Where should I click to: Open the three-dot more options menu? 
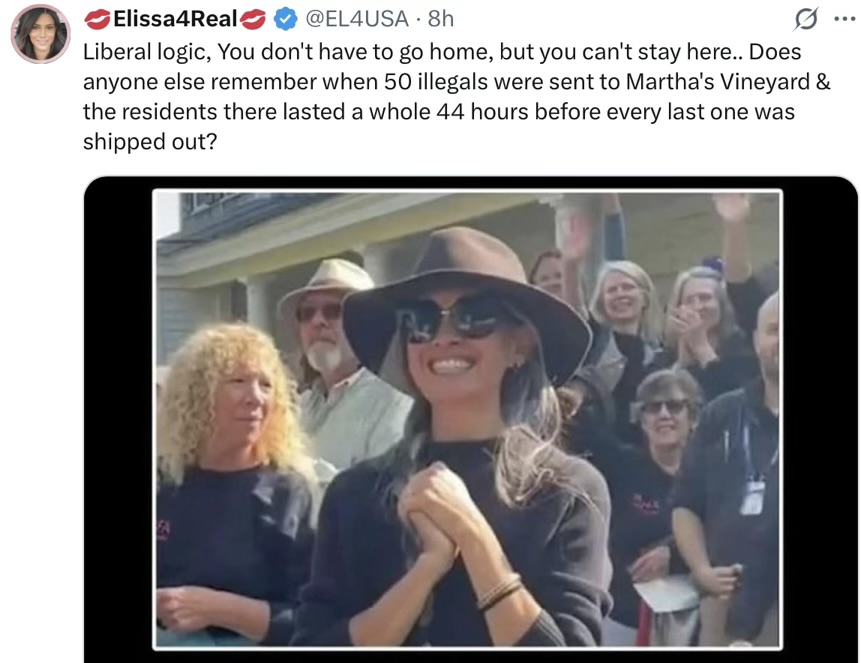pyautogui.click(x=844, y=19)
